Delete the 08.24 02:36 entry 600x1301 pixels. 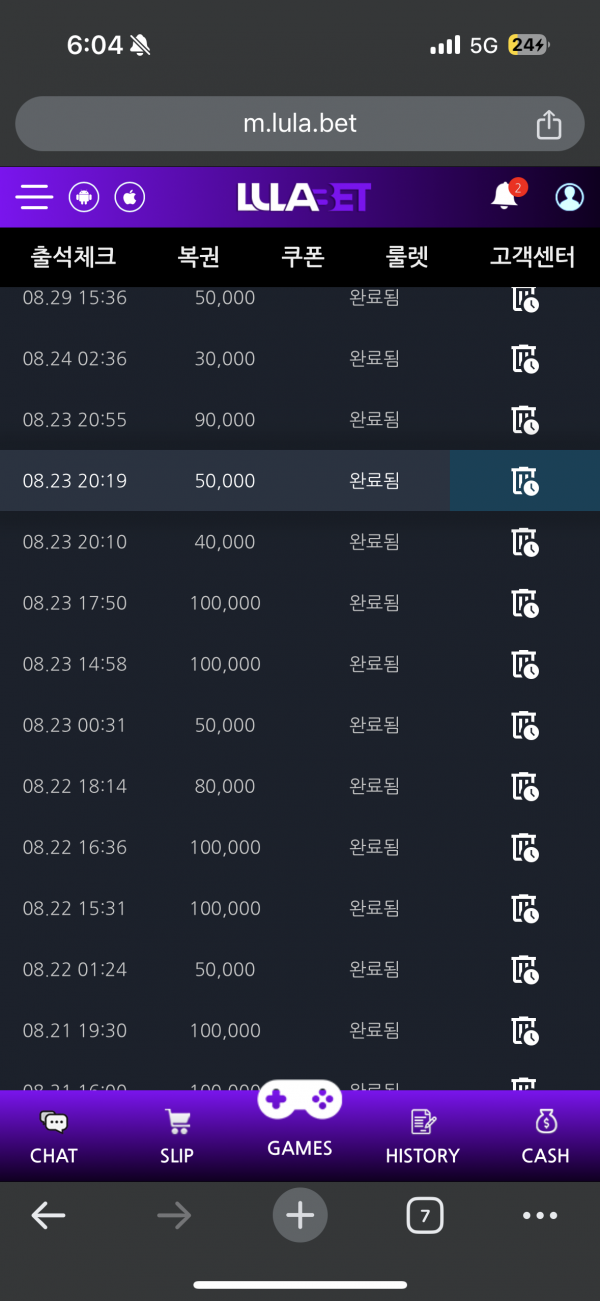pyautogui.click(x=525, y=359)
